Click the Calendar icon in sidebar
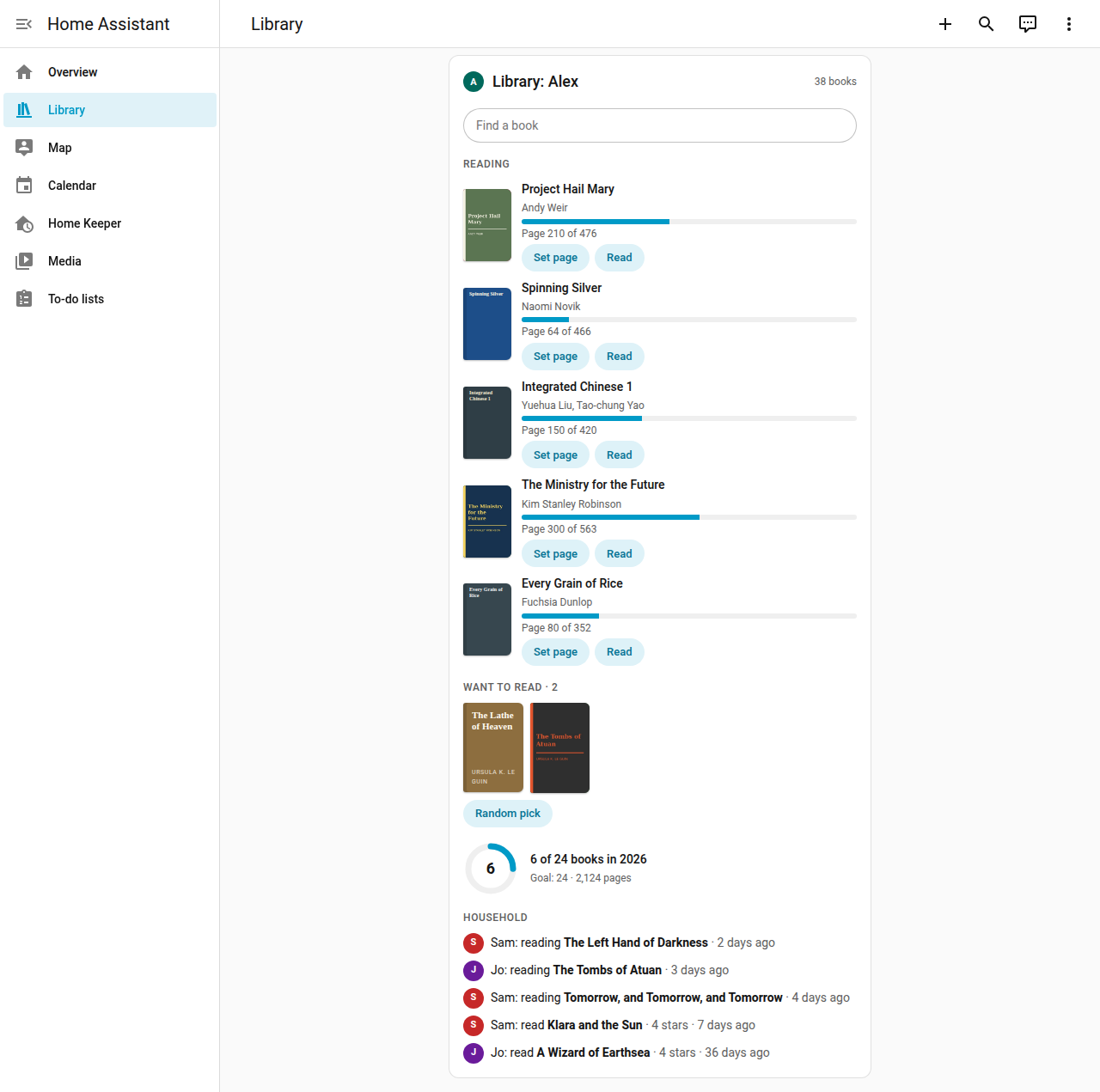This screenshot has width=1100, height=1092. (x=24, y=186)
